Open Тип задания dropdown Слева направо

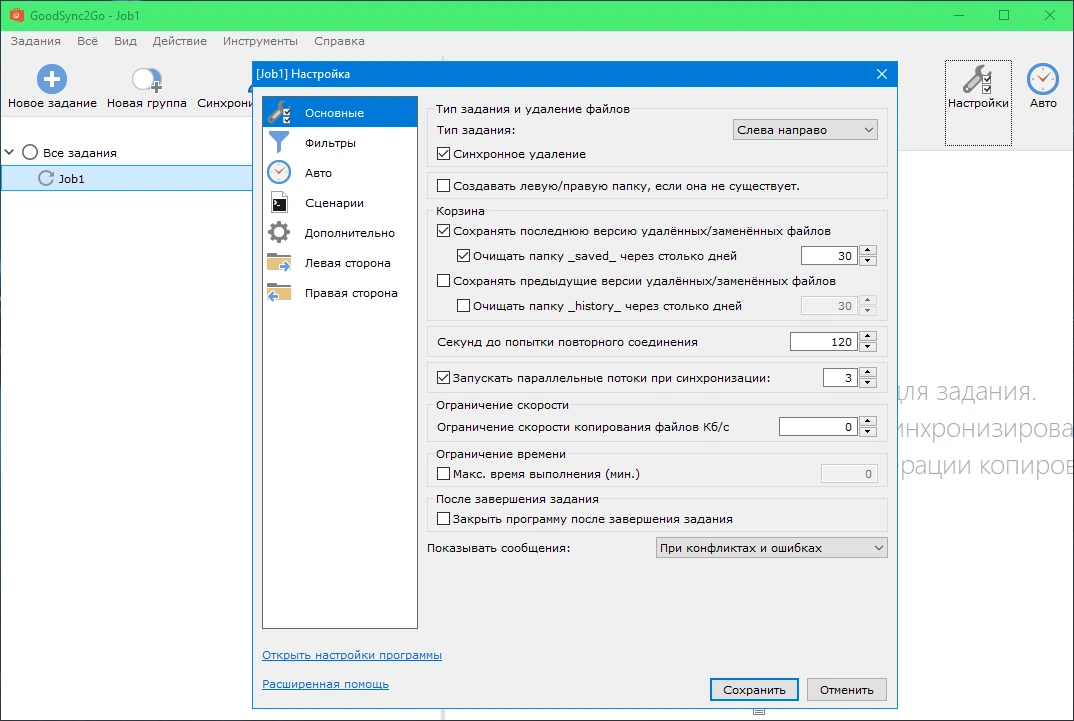[x=805, y=130]
